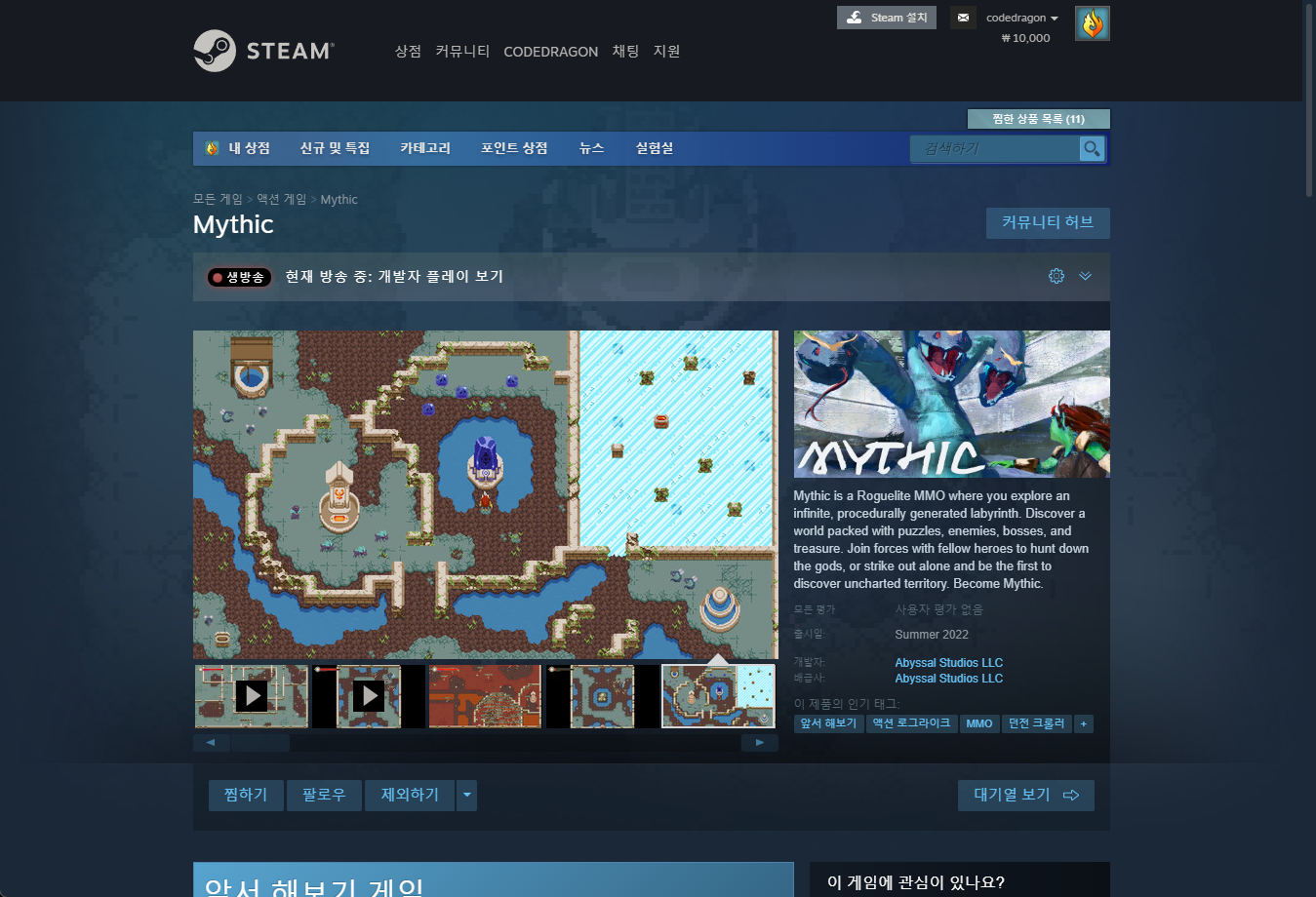Click the '던전 크롤러' tag

(1037, 723)
